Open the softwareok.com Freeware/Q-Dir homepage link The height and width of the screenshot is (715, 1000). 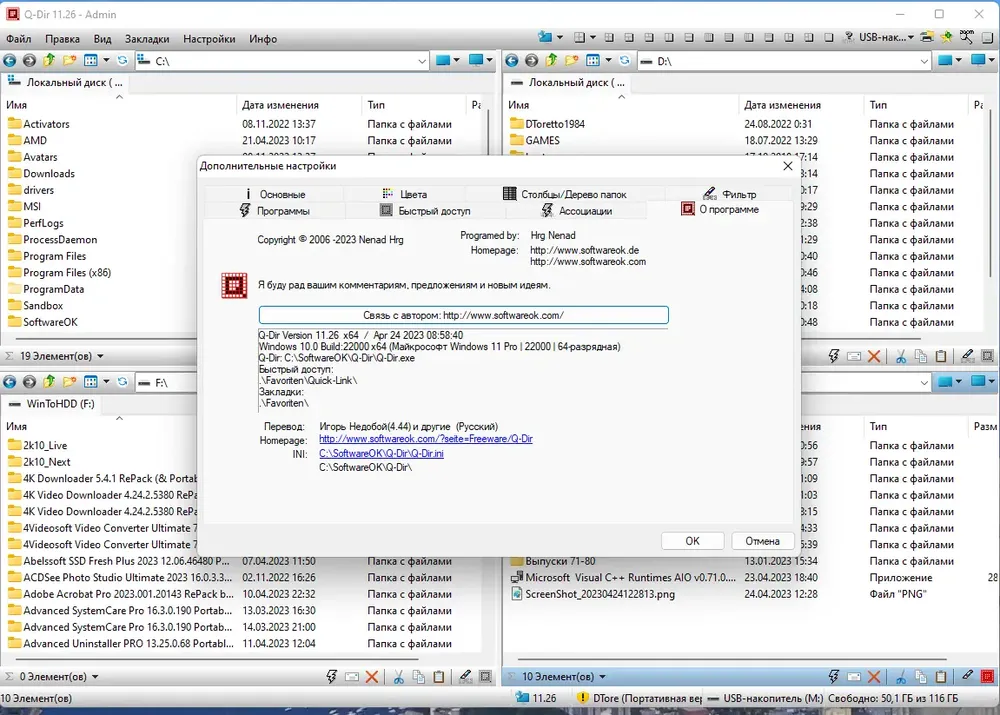tap(425, 439)
